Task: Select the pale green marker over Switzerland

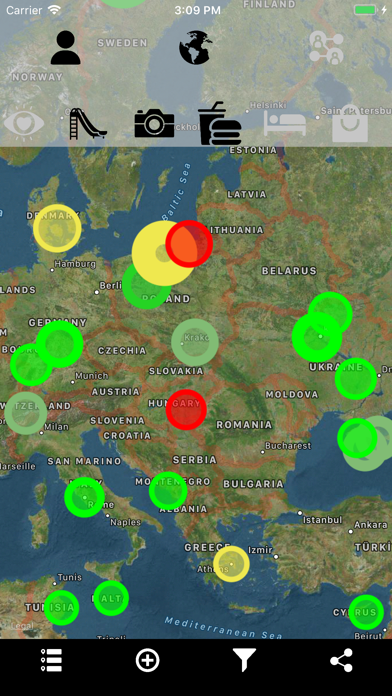Action: pyautogui.click(x=26, y=413)
